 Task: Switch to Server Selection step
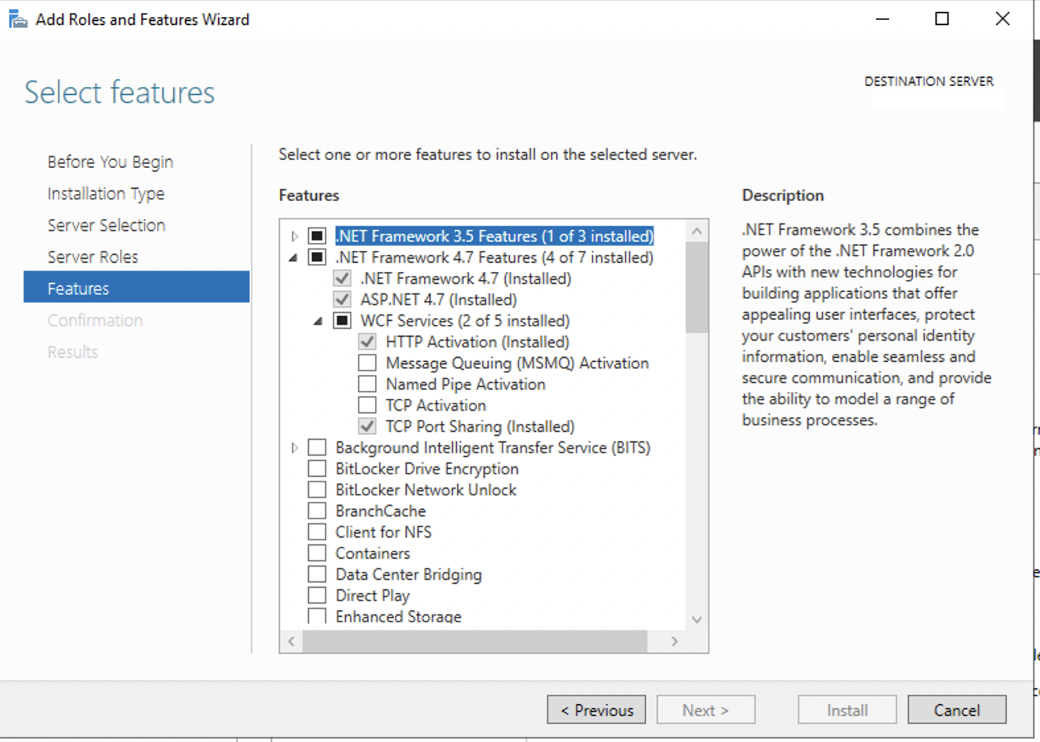pos(106,225)
